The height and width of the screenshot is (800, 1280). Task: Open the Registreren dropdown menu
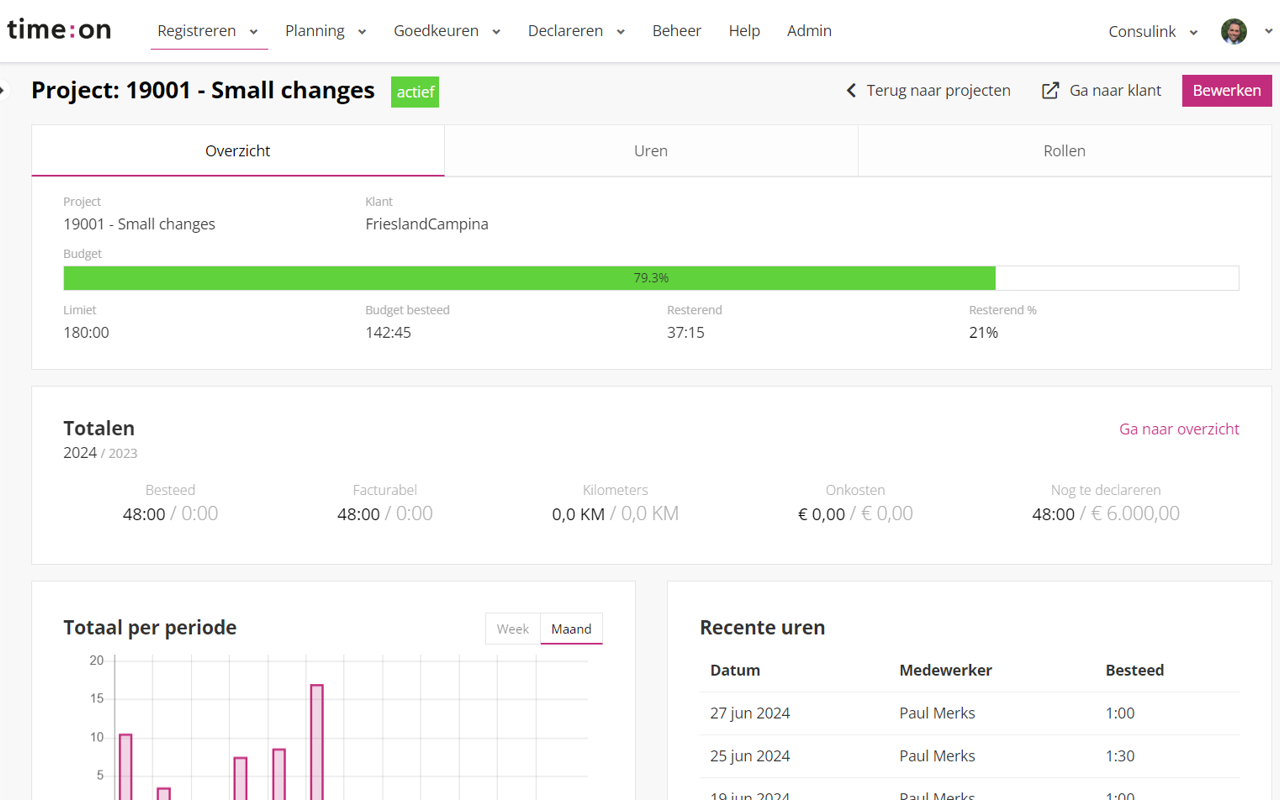point(209,31)
